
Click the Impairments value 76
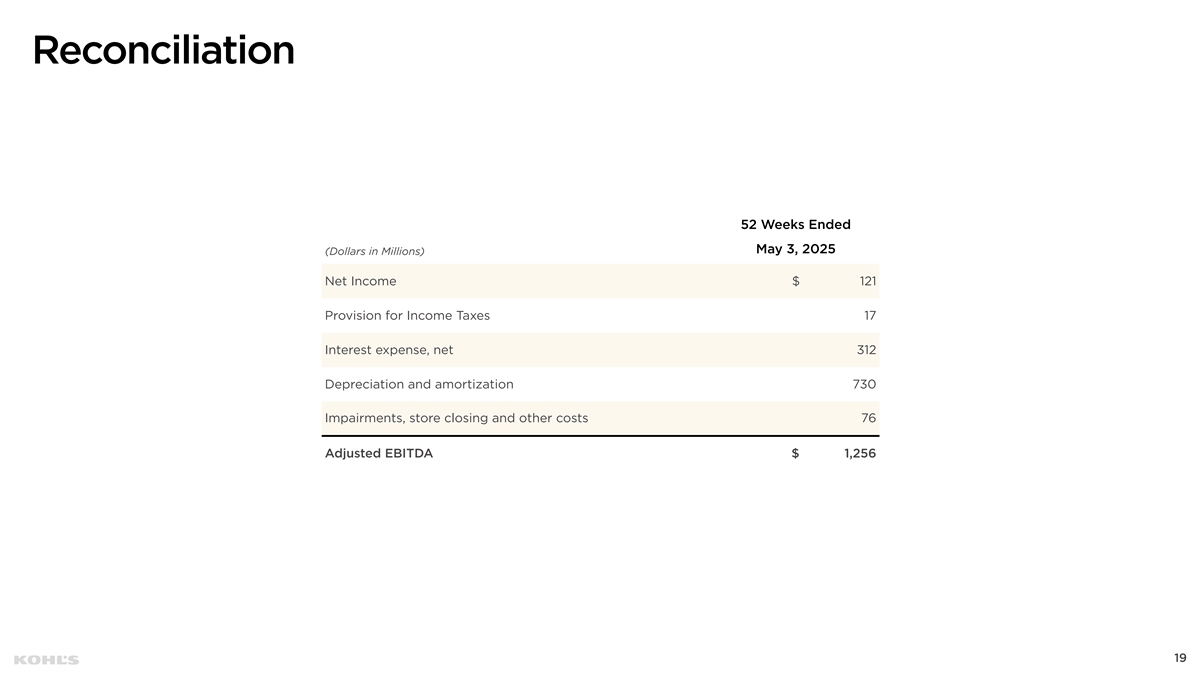coord(868,418)
